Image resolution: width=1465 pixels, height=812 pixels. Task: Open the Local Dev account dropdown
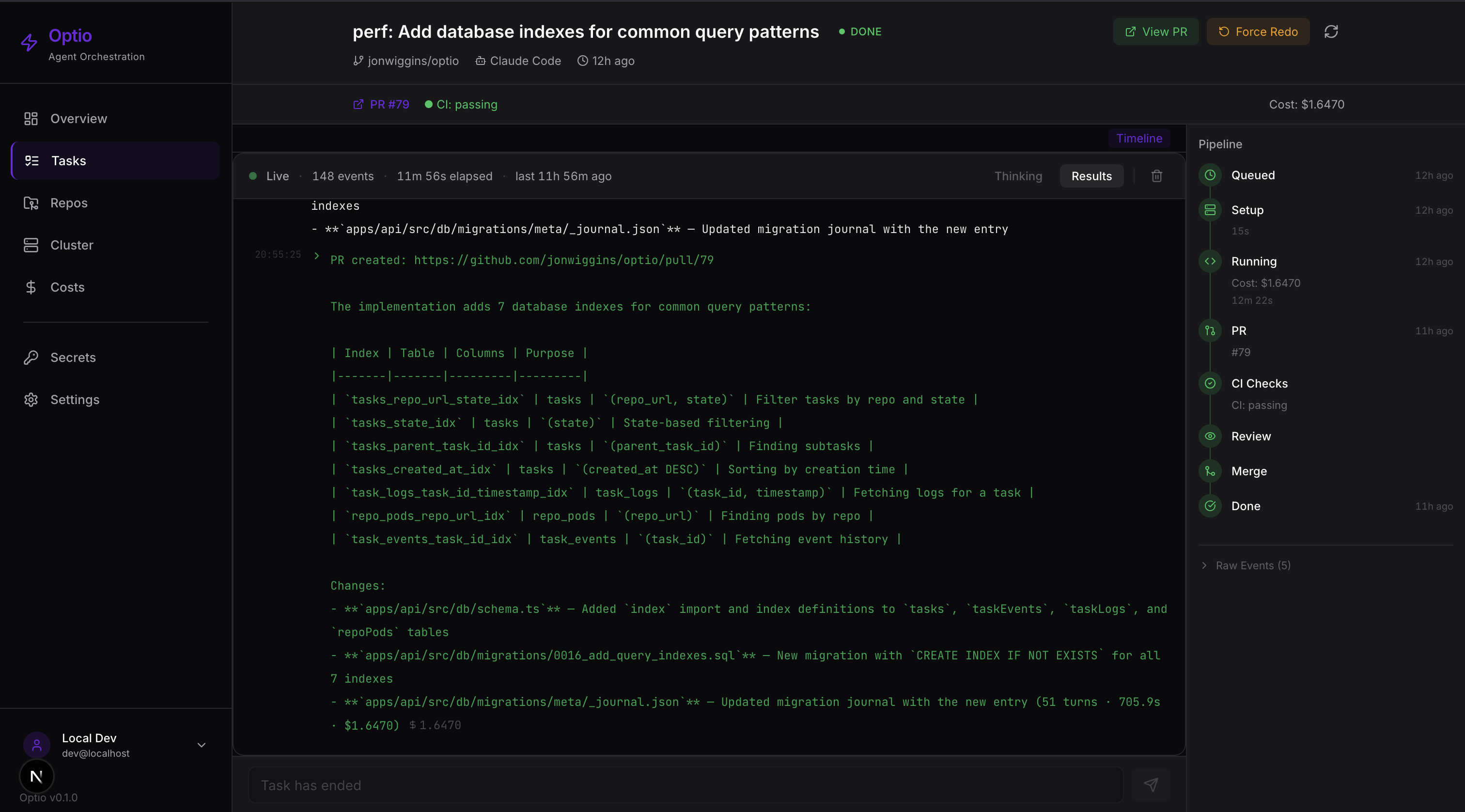(x=201, y=745)
